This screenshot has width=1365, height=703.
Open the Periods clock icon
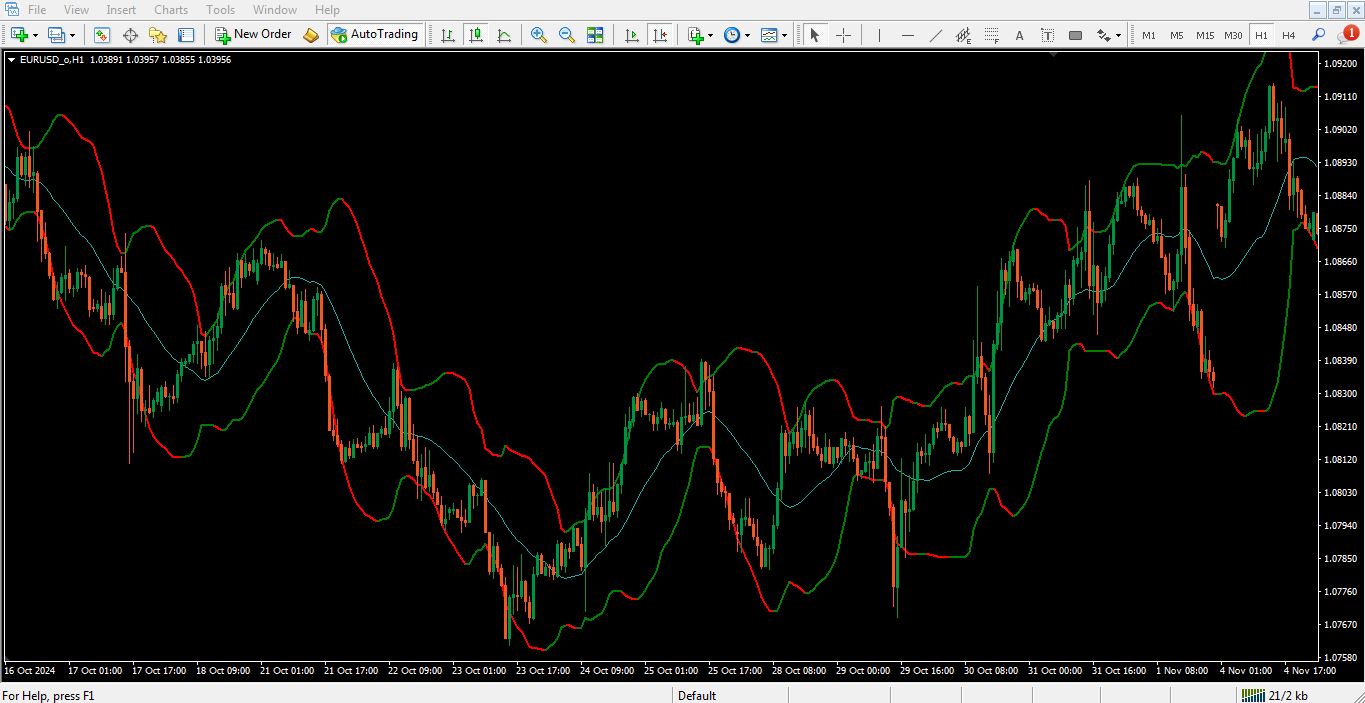pos(732,35)
